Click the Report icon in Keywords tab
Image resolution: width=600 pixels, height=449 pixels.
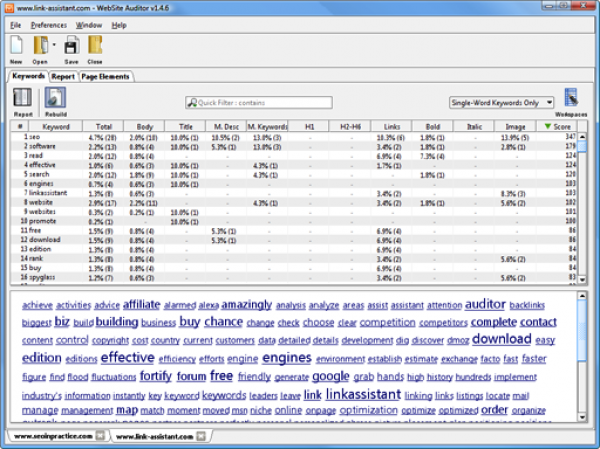coord(22,98)
